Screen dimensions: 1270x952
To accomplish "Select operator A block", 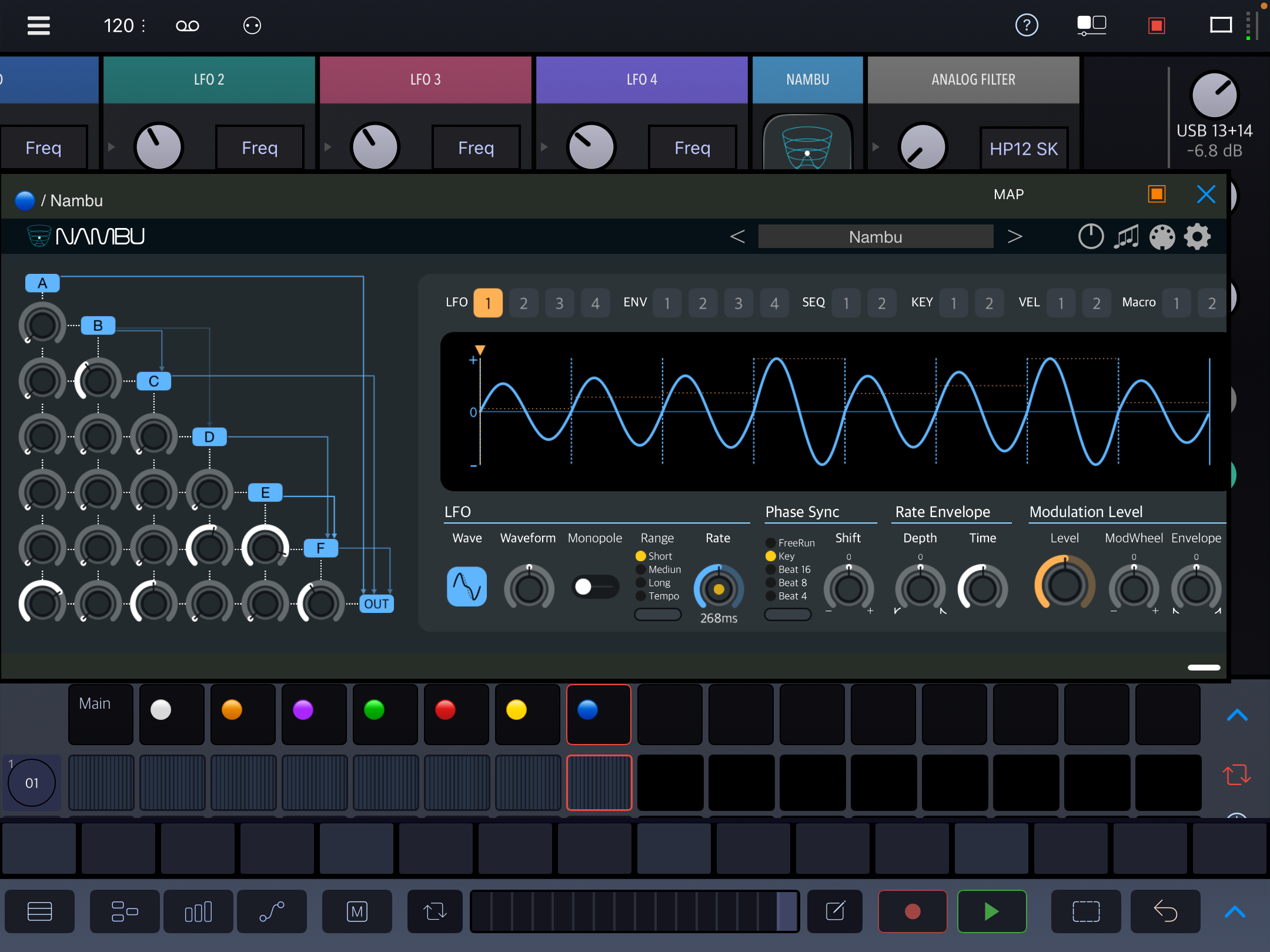I will (42, 283).
